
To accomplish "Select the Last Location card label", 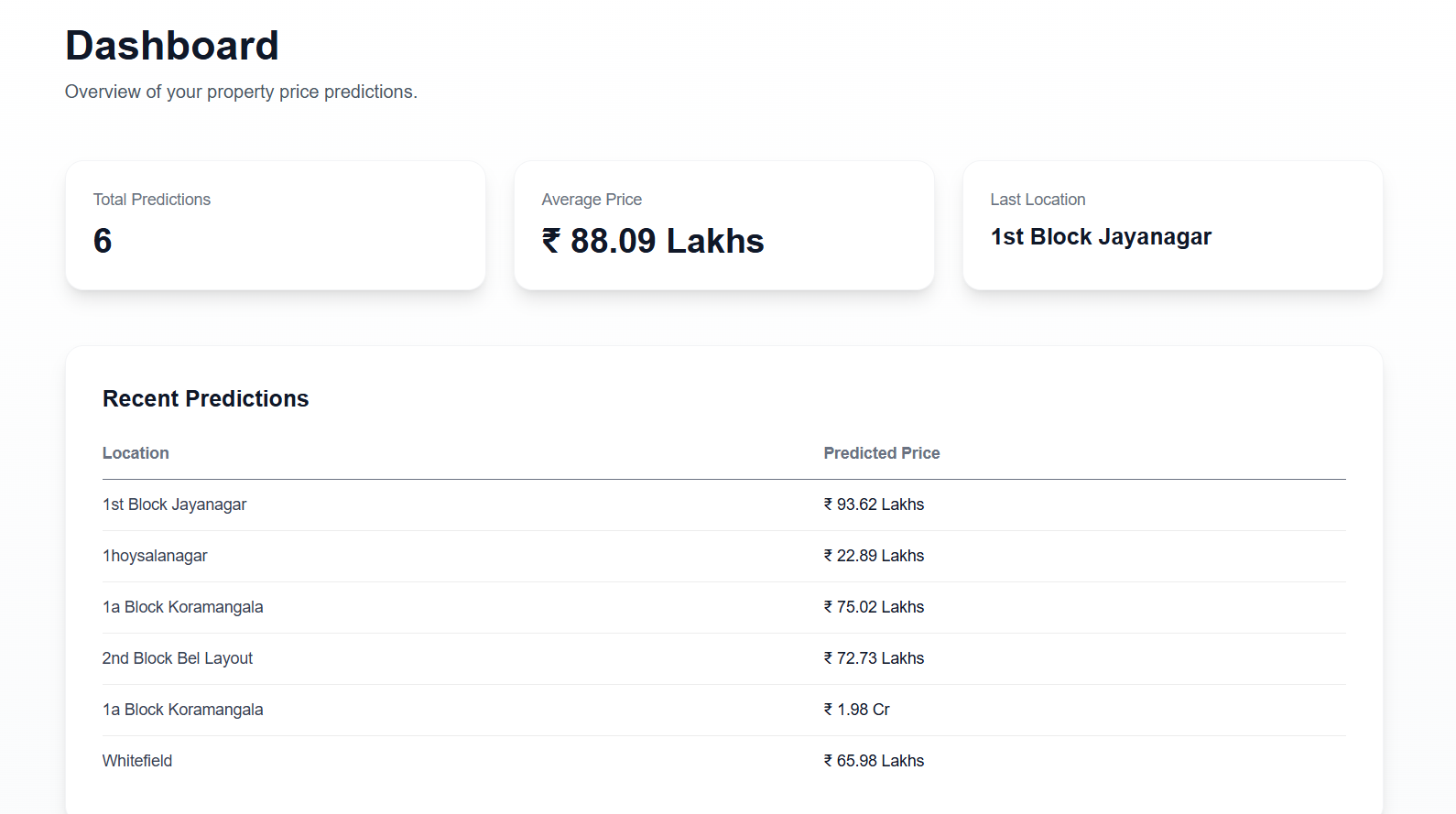I will click(1038, 200).
